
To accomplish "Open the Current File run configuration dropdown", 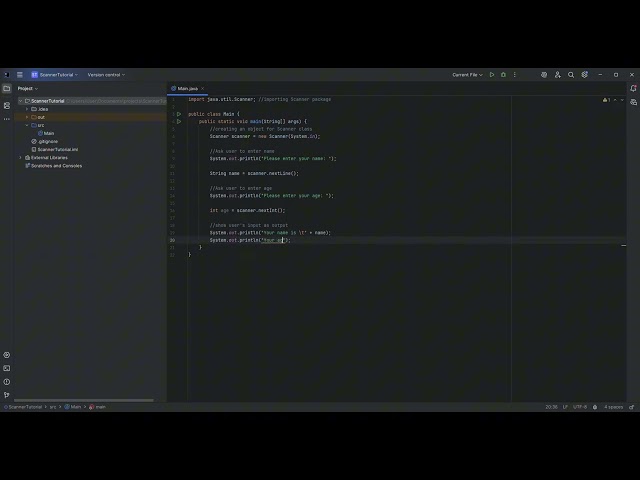I will (467, 75).
